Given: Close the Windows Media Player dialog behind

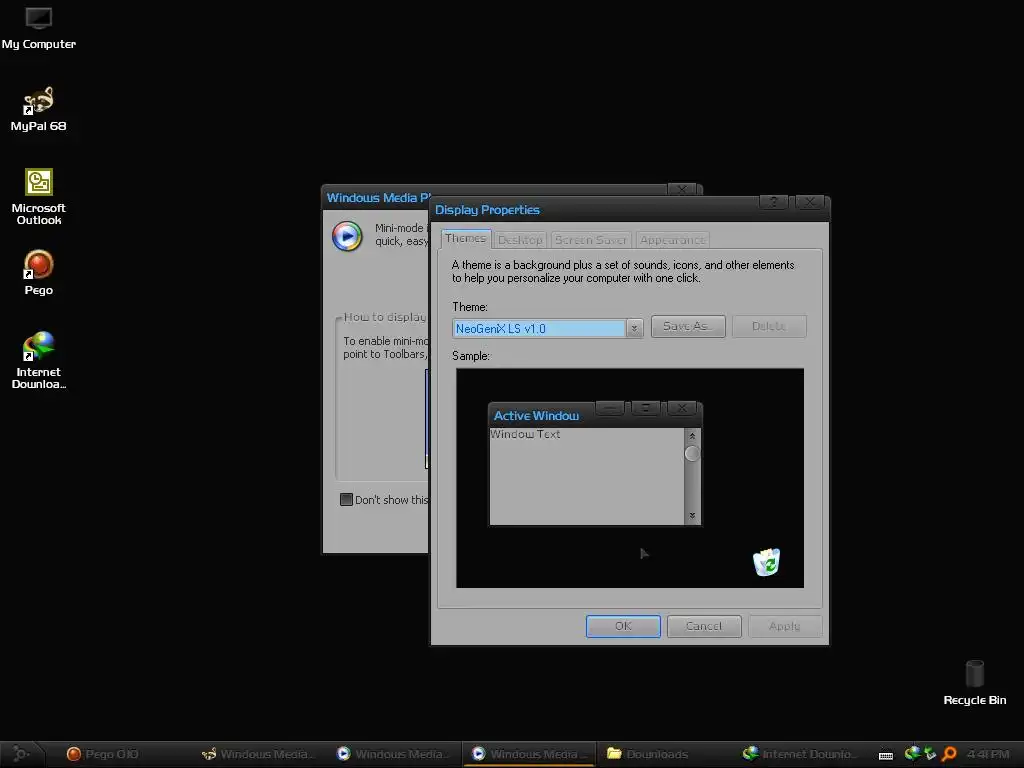Looking at the screenshot, I should 682,189.
